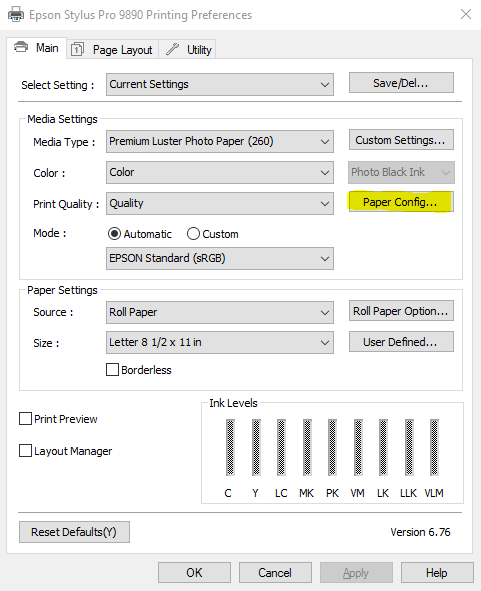Open the Media Type dropdown
Screen dimensions: 481x591
[220, 141]
